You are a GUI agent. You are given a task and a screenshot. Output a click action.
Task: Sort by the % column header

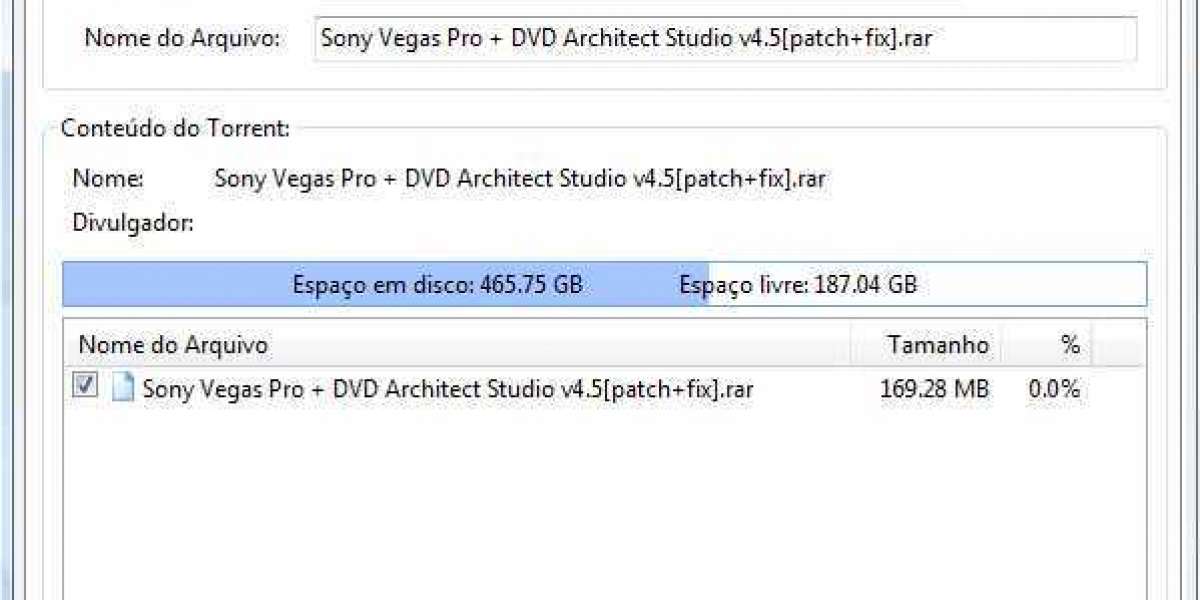pos(1046,345)
